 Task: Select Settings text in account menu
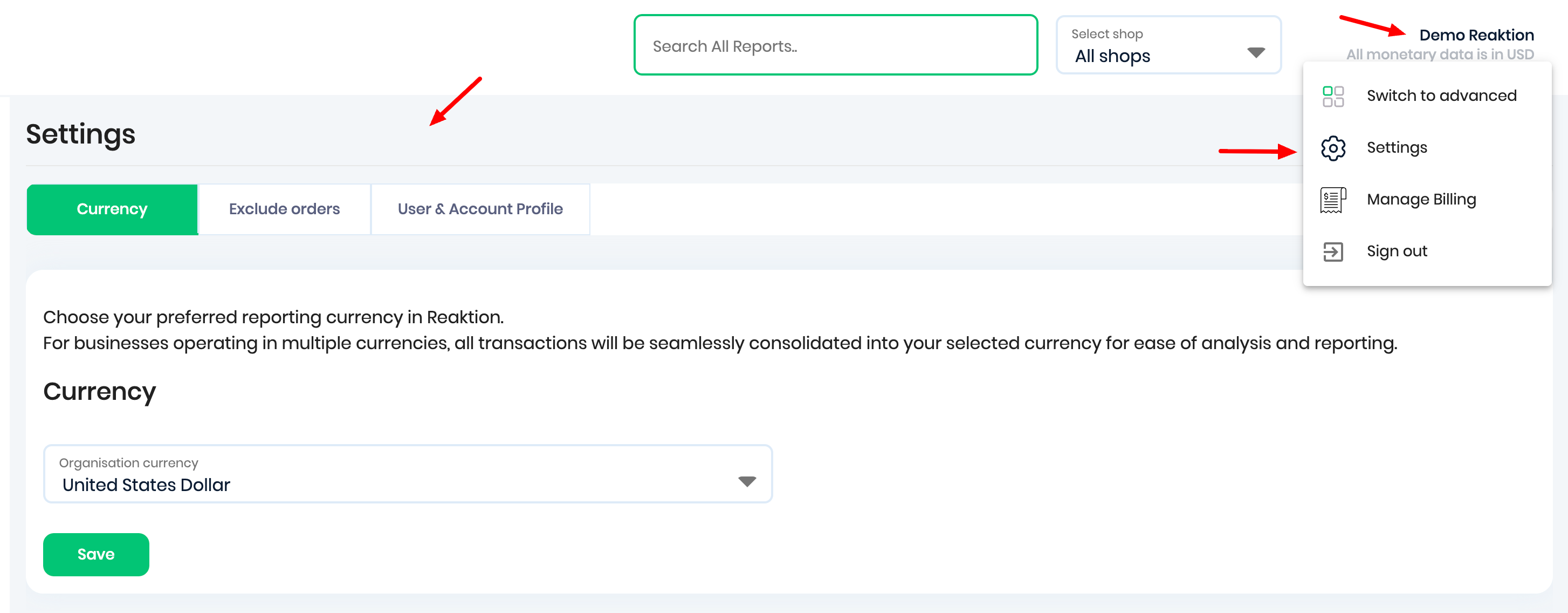click(x=1397, y=147)
